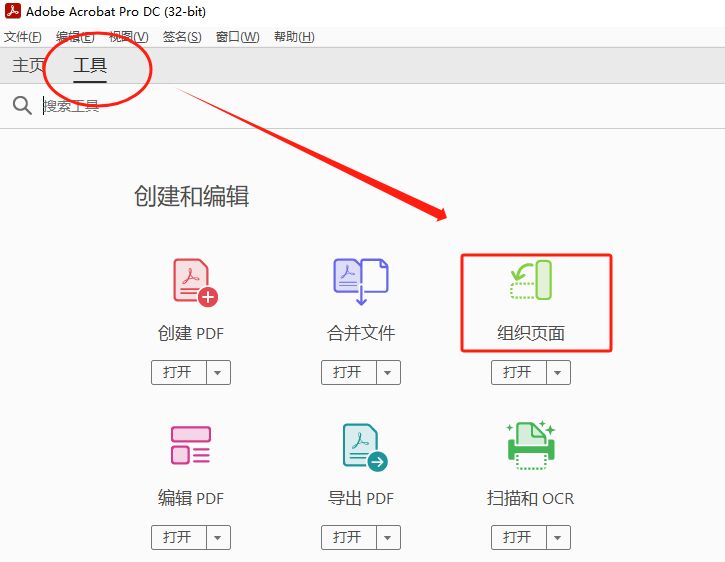Click the 编辑 PDF label
Screen dimensions: 725x562
click(x=191, y=498)
